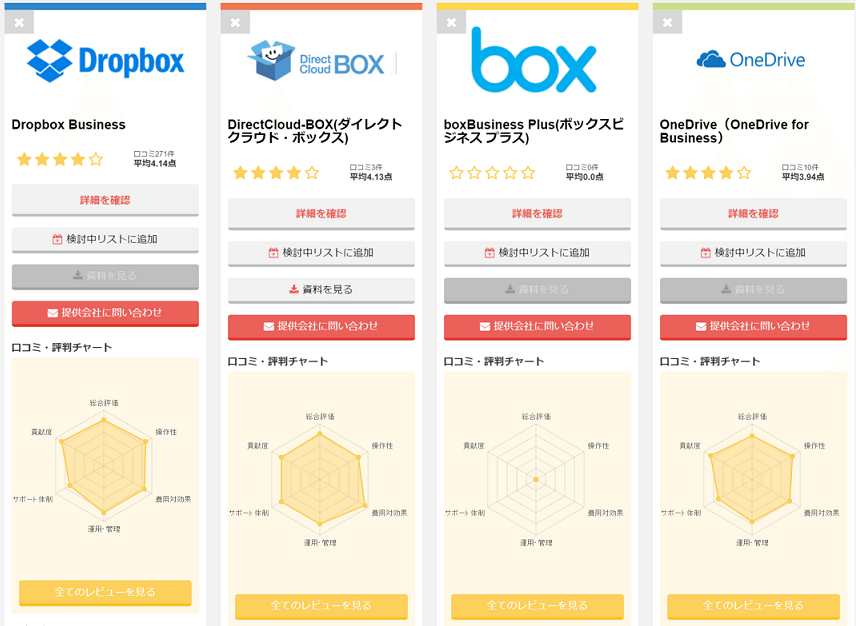Click 資料を見る for DirectCloud-BOX

pos(321,290)
